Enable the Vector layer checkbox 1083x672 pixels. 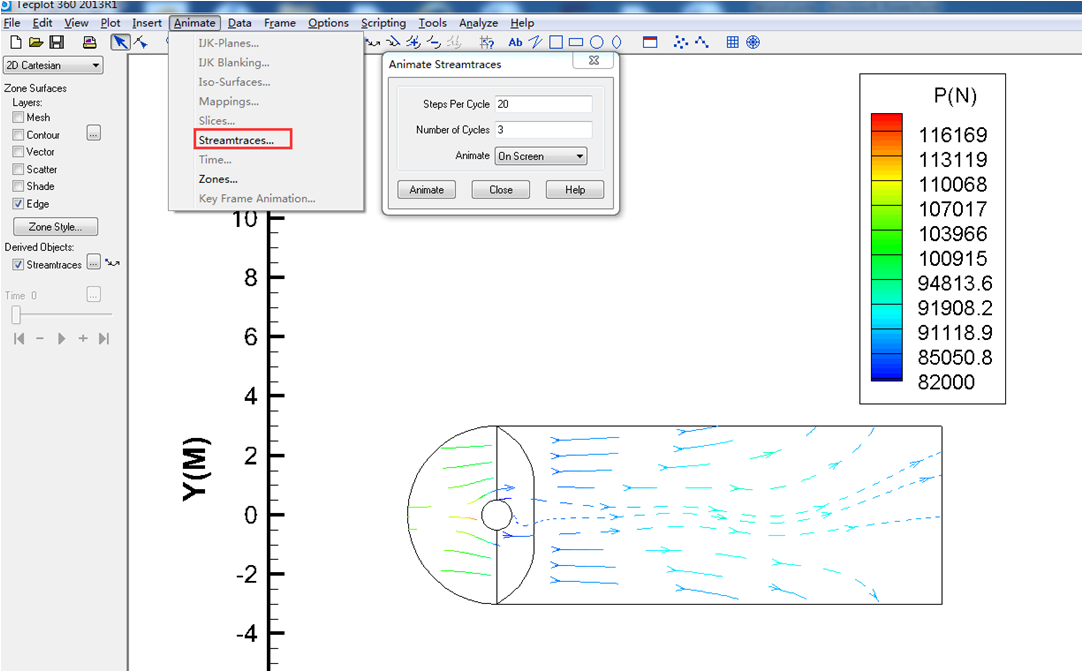coord(19,152)
